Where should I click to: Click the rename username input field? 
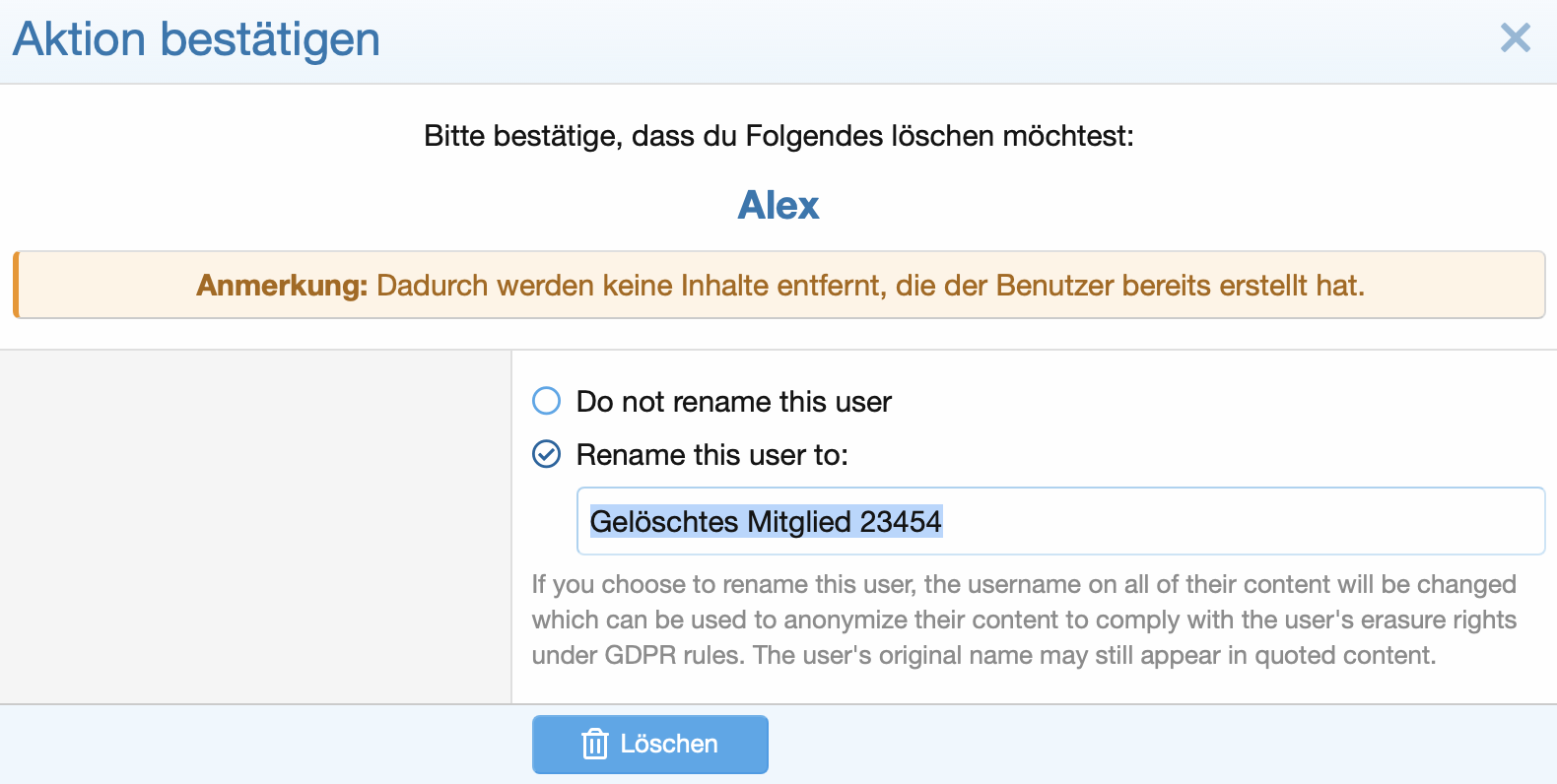pyautogui.click(x=1060, y=521)
